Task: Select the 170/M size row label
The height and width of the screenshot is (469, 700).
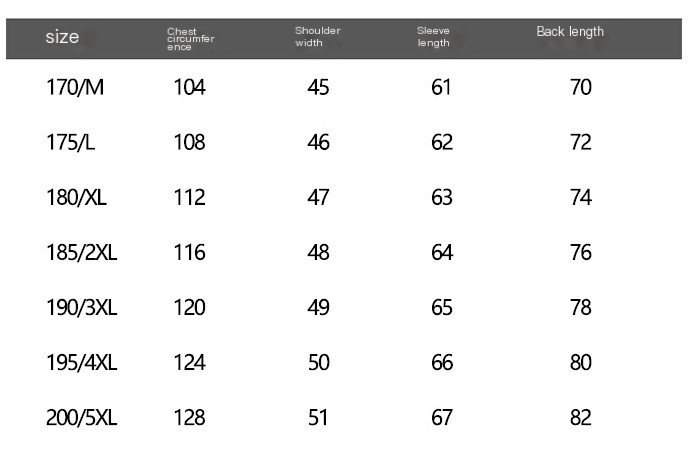Action: [75, 87]
